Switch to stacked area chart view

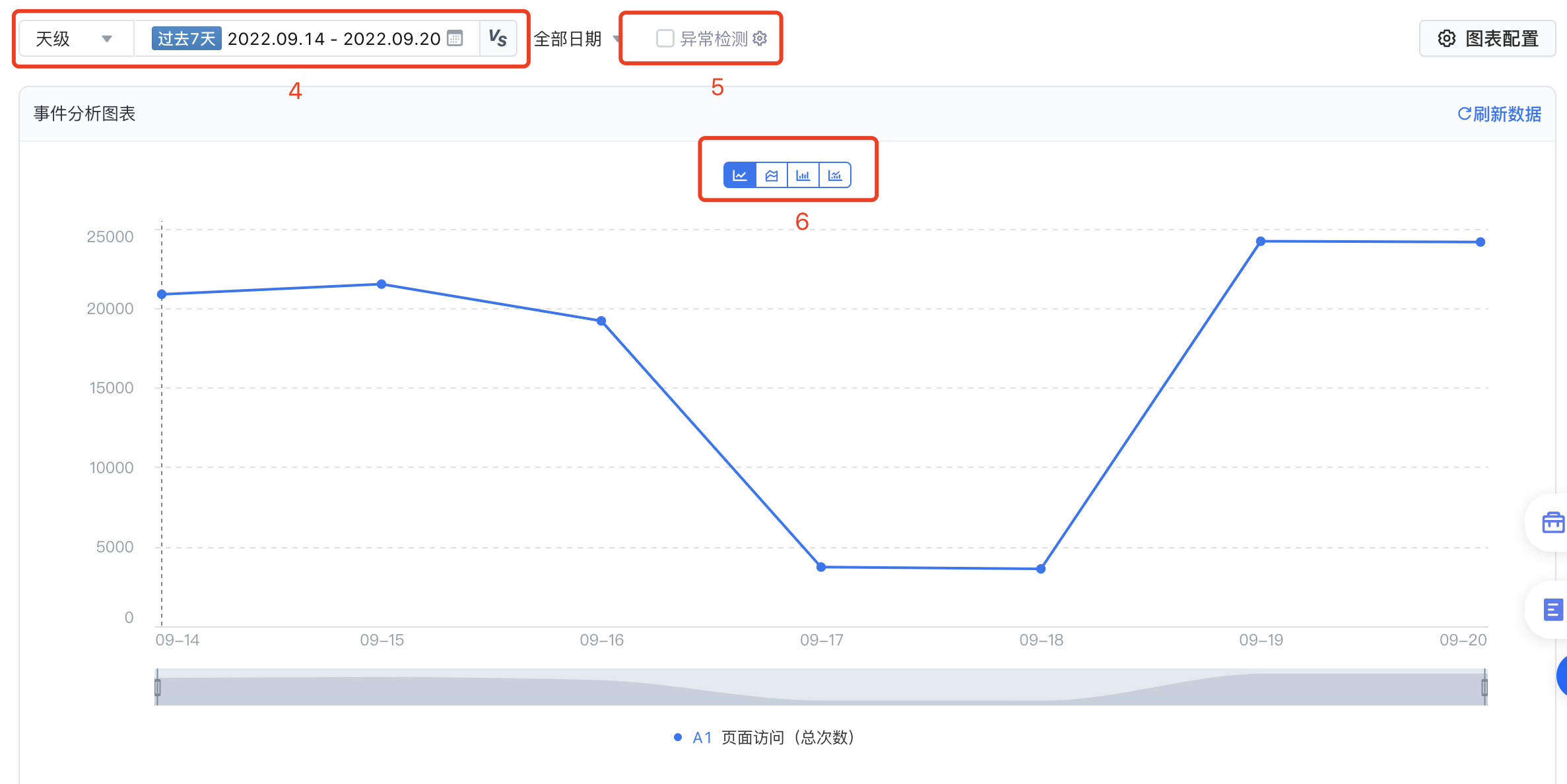(771, 176)
